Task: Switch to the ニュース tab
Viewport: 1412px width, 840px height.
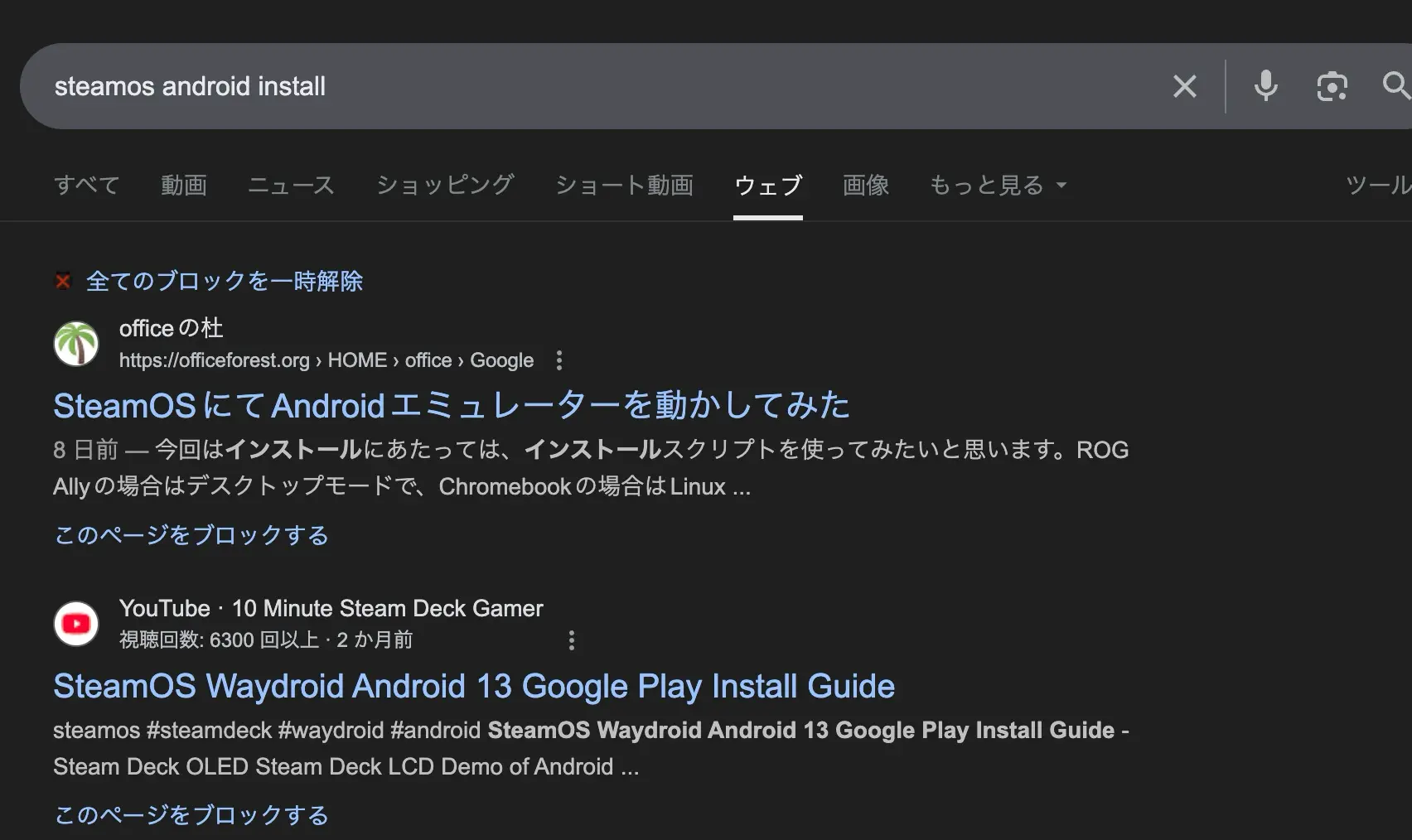Action: [291, 185]
